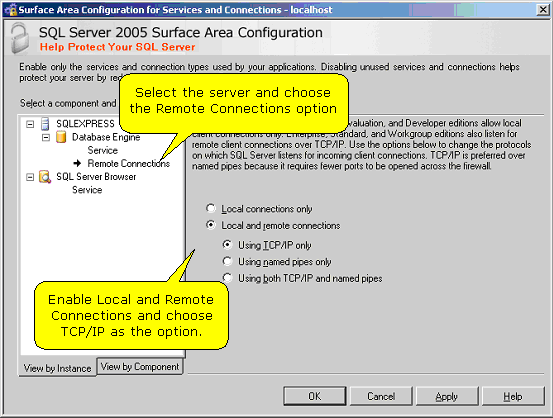Screen dimensions: 553x418
Task: Collapse the SQLEXPRESS tree node
Action: (30, 124)
